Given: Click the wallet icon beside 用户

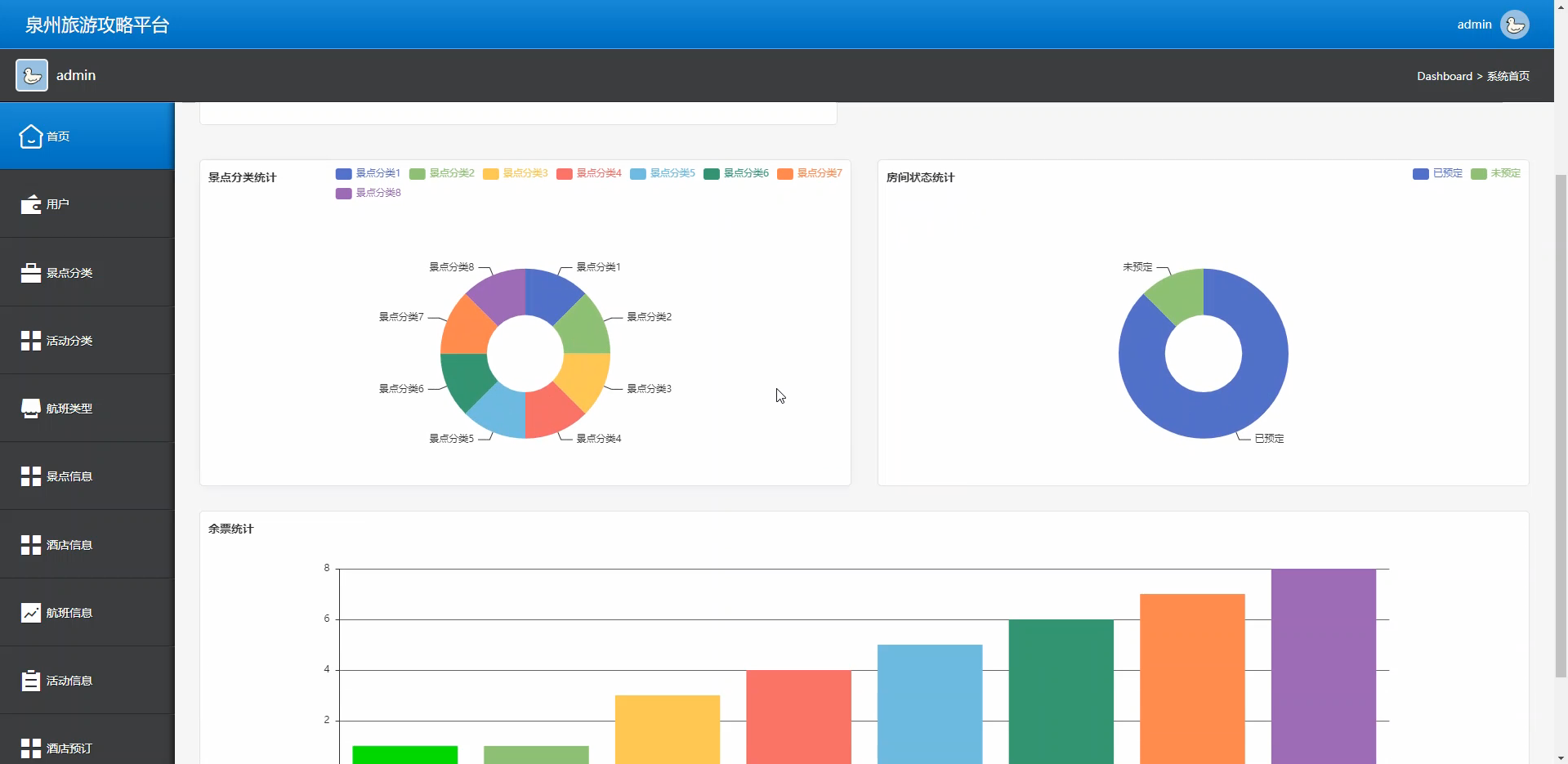Looking at the screenshot, I should [x=31, y=204].
